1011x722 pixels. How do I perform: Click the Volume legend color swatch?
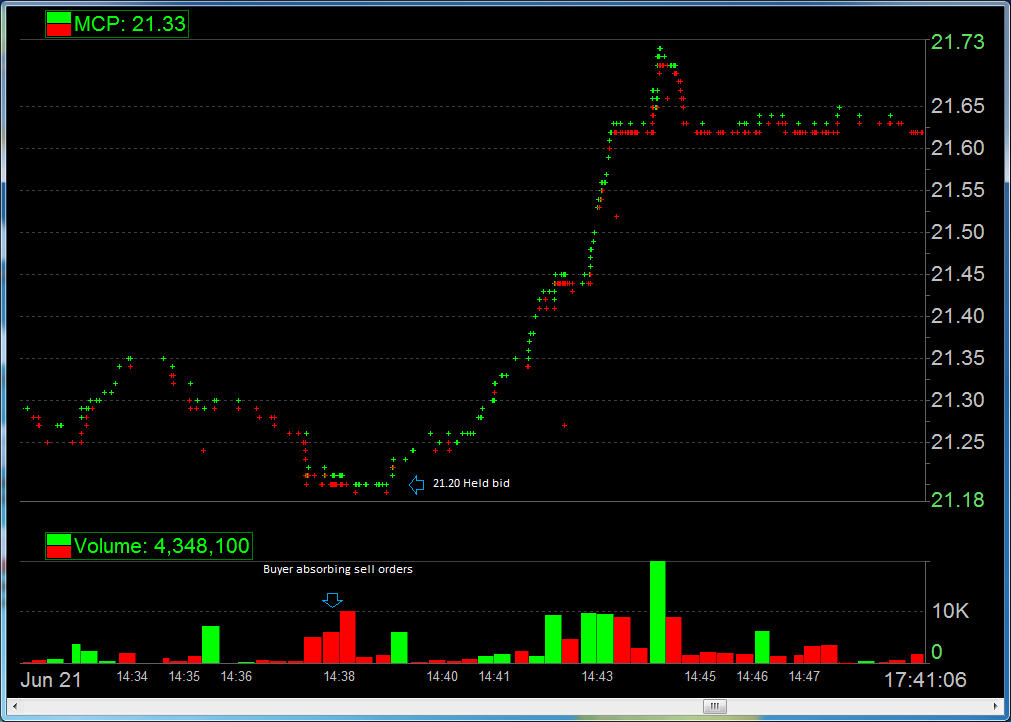(59, 546)
